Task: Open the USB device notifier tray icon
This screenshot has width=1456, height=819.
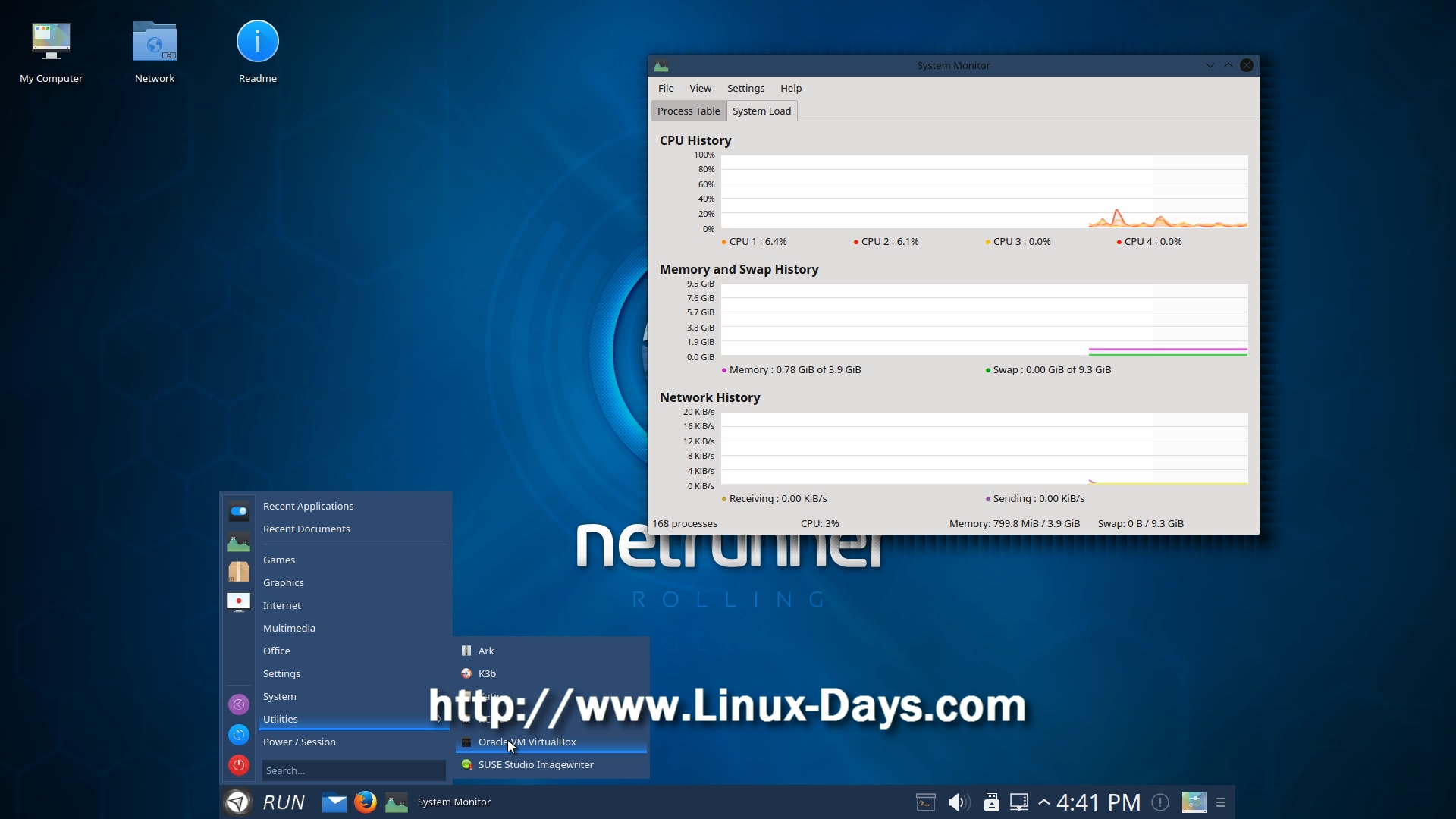Action: (x=991, y=802)
